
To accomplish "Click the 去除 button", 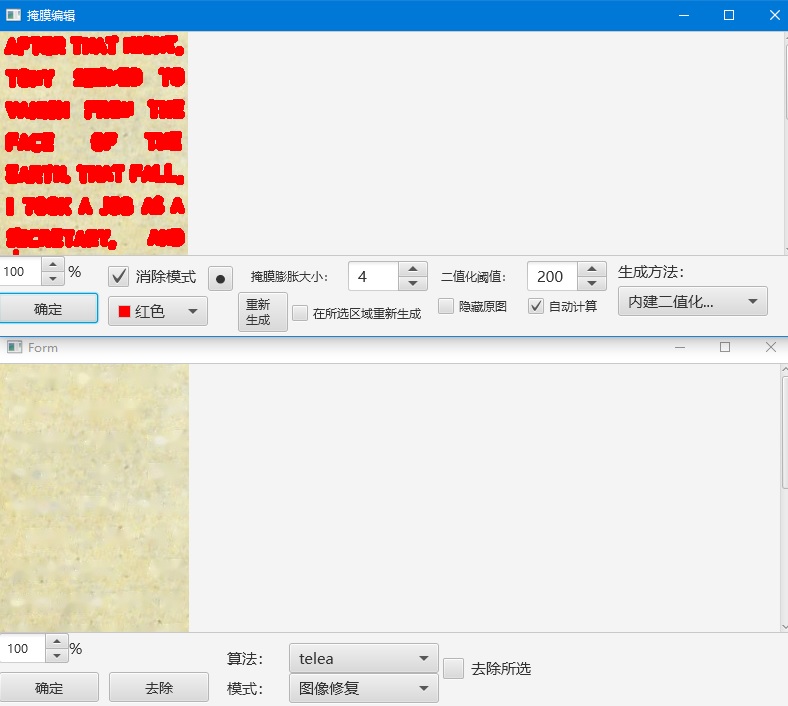I will tap(159, 687).
